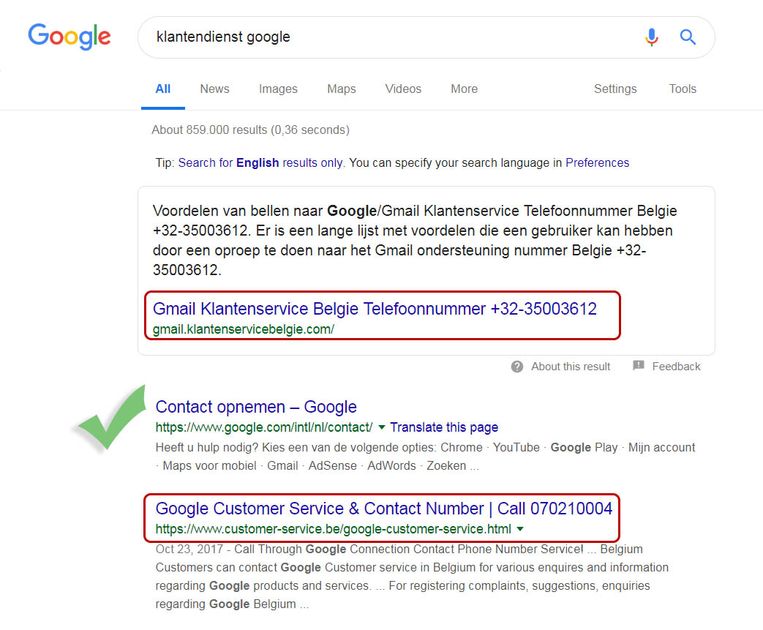This screenshot has height=630, width=763.
Task: Open the More search options menu
Action: (x=464, y=89)
